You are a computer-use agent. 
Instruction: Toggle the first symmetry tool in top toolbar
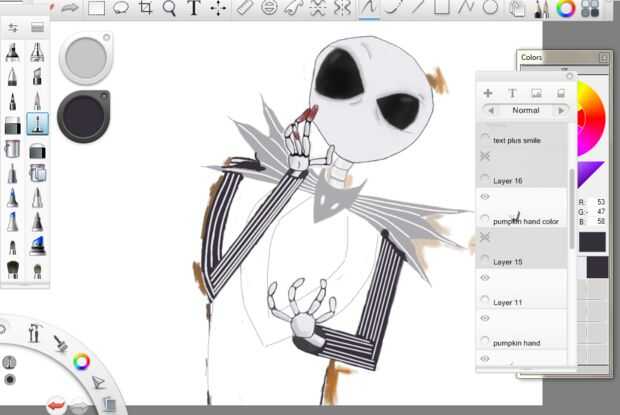coord(318,8)
